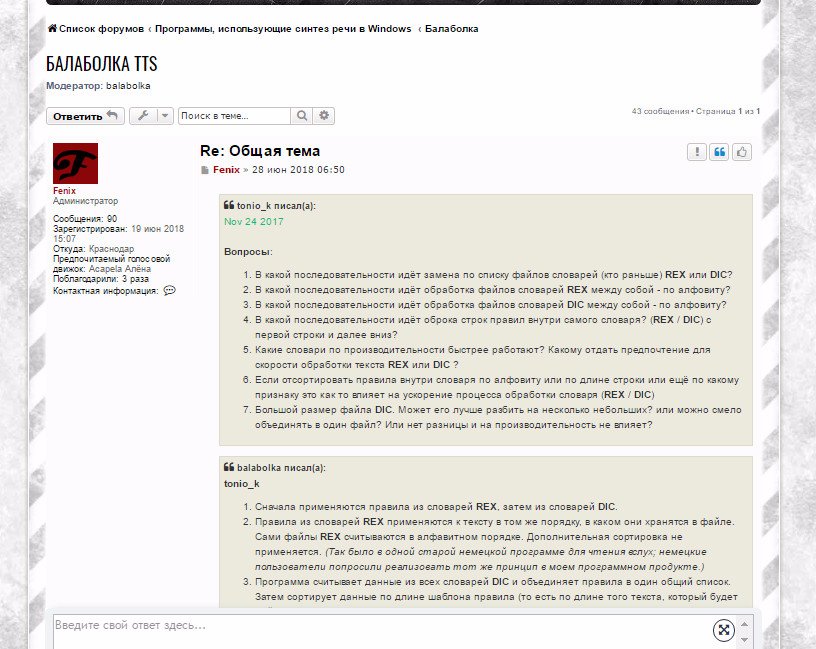This screenshot has width=816, height=649.
Task: Open advanced search via the gear icon
Action: pos(324,116)
